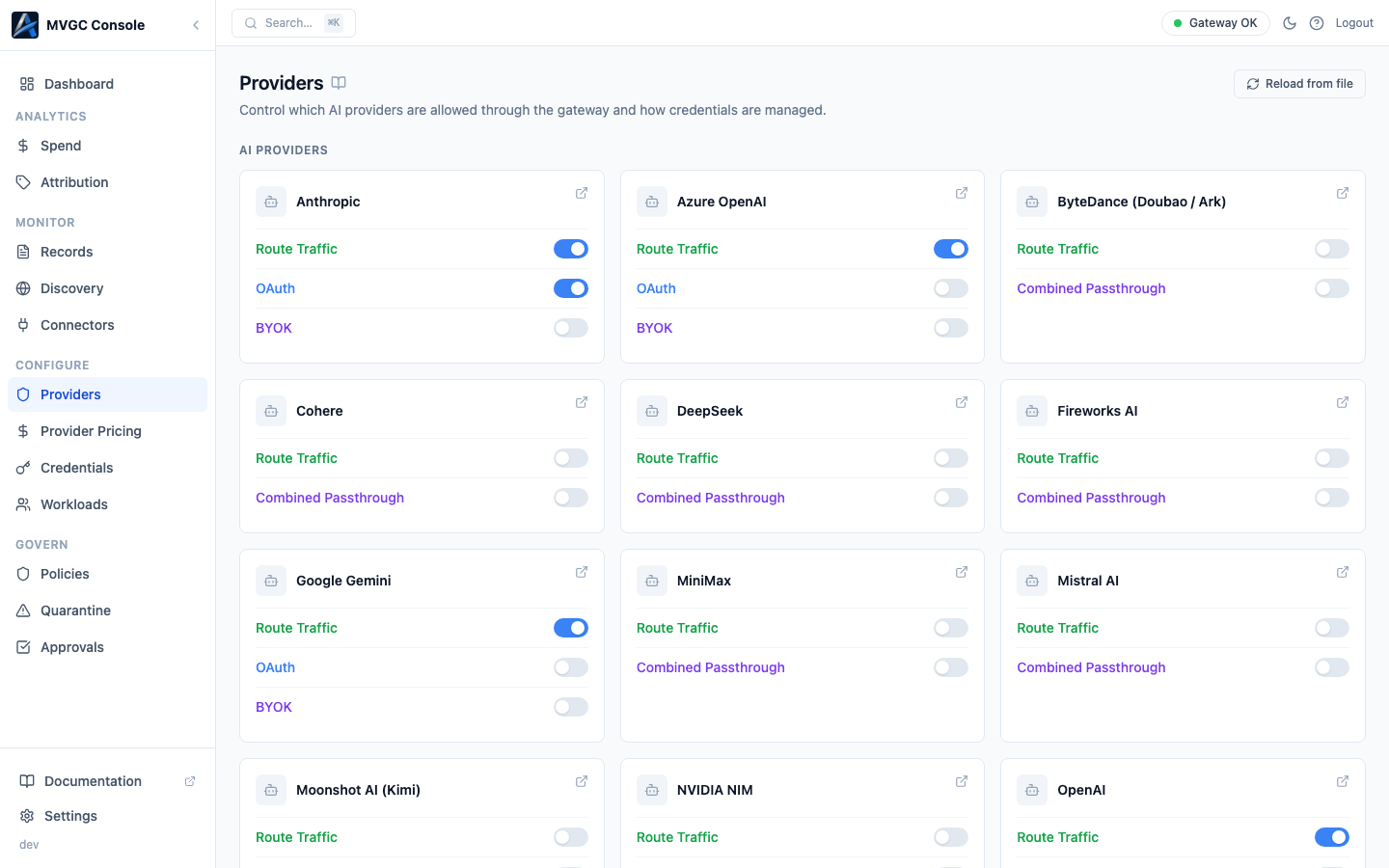Image resolution: width=1389 pixels, height=868 pixels.
Task: Enable MiniMax Combined Passthrough toggle
Action: (x=951, y=667)
